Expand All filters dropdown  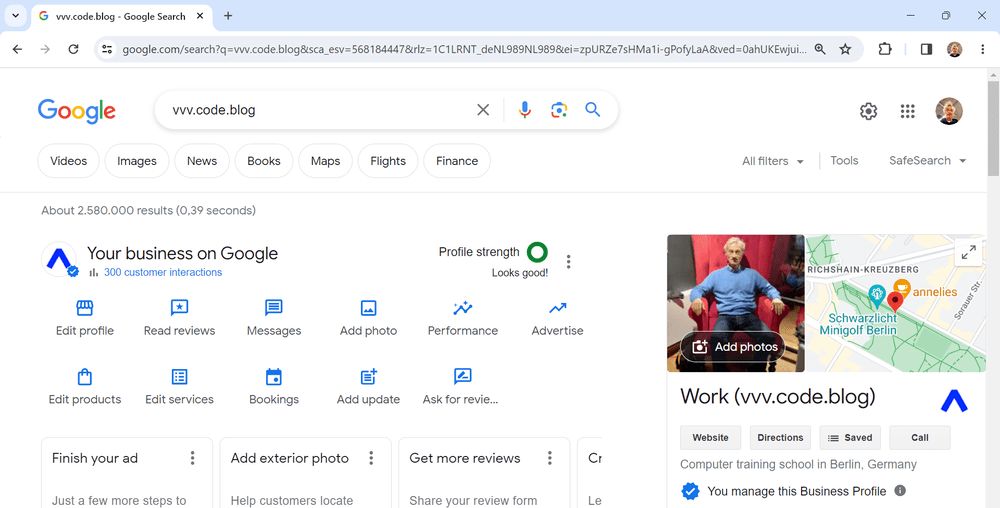(772, 161)
